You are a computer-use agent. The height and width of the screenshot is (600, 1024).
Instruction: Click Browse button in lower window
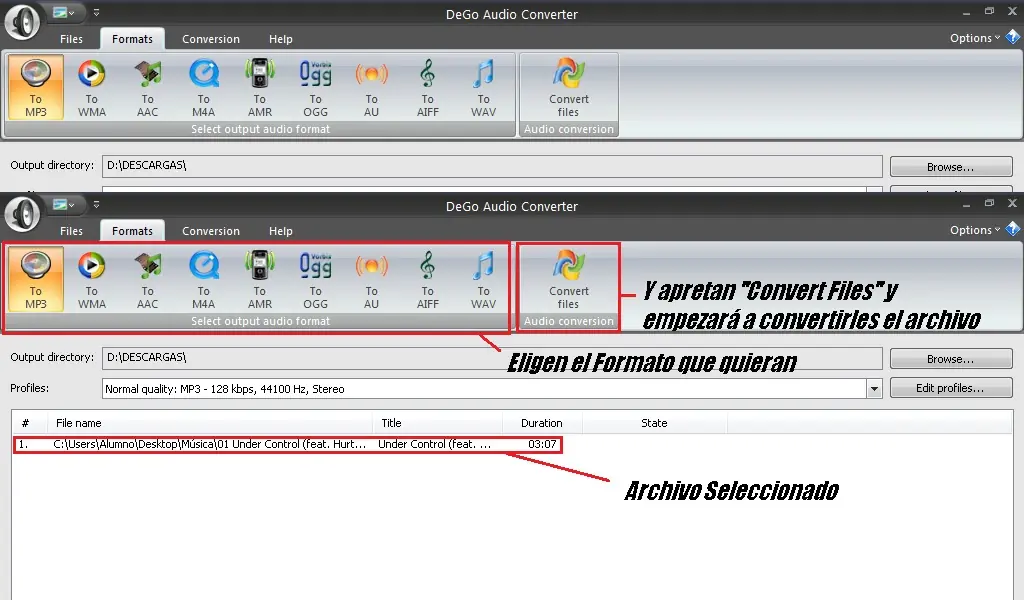pos(951,359)
